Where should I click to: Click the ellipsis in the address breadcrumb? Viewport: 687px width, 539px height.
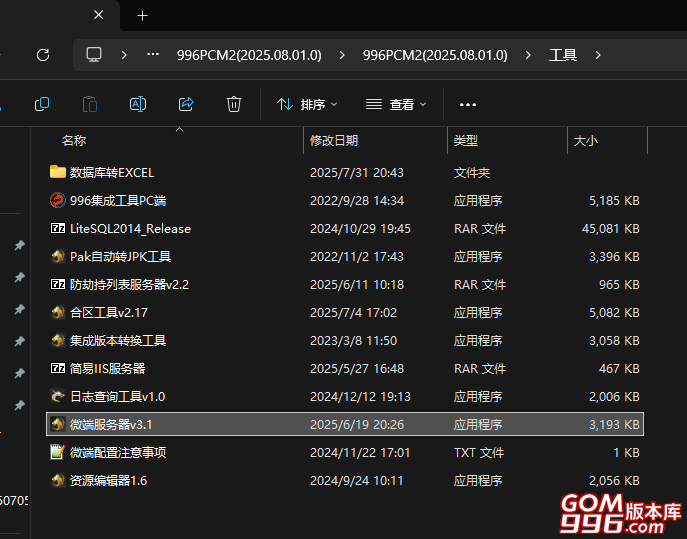pyautogui.click(x=153, y=55)
